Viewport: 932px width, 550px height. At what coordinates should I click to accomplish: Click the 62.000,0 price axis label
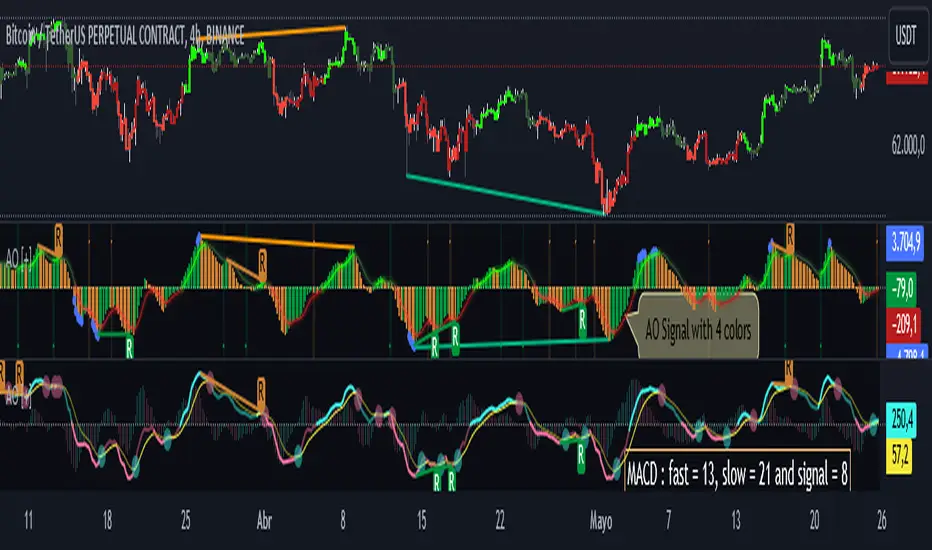click(x=908, y=144)
